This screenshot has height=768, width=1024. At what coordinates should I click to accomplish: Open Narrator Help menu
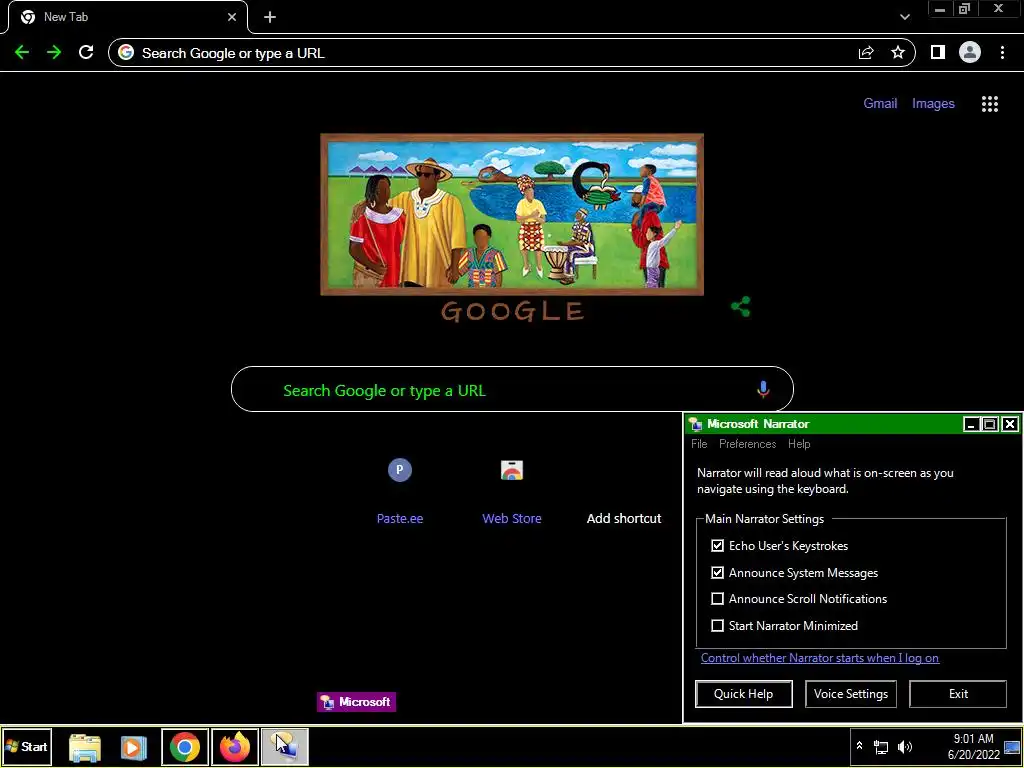pyautogui.click(x=799, y=444)
